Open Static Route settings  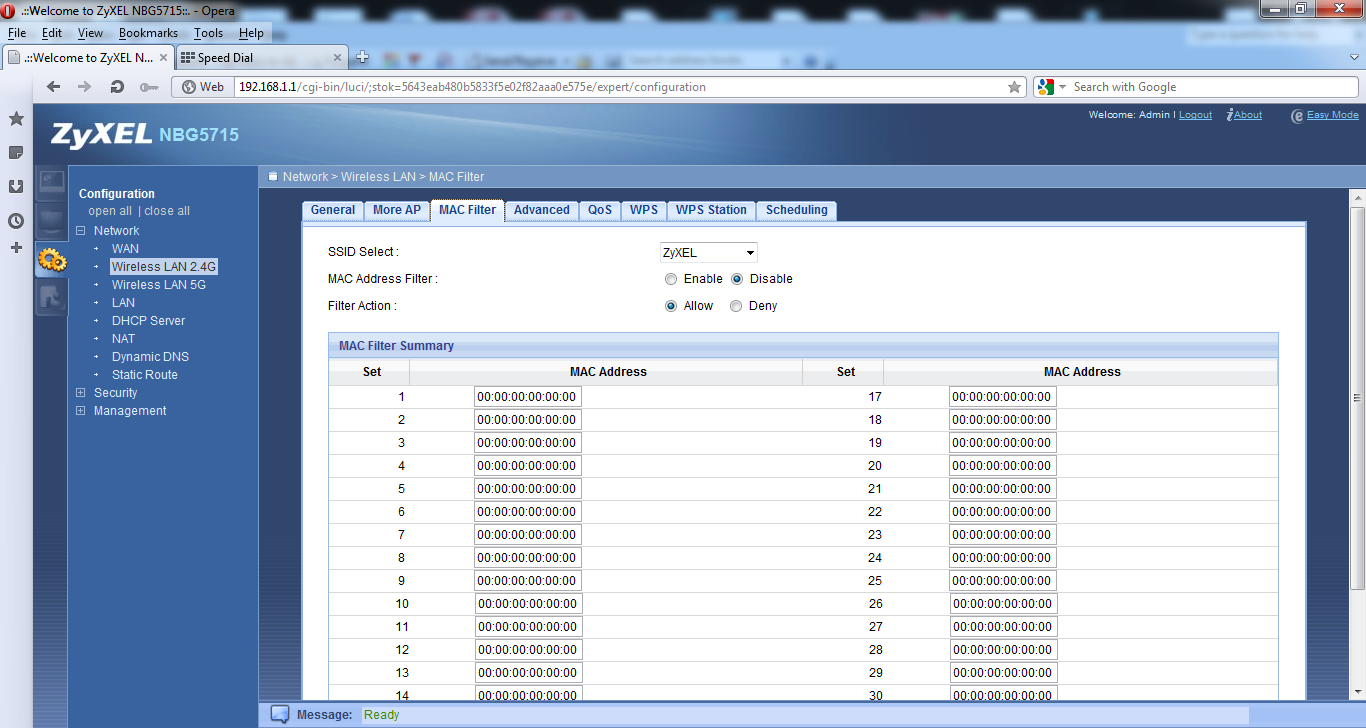[145, 375]
